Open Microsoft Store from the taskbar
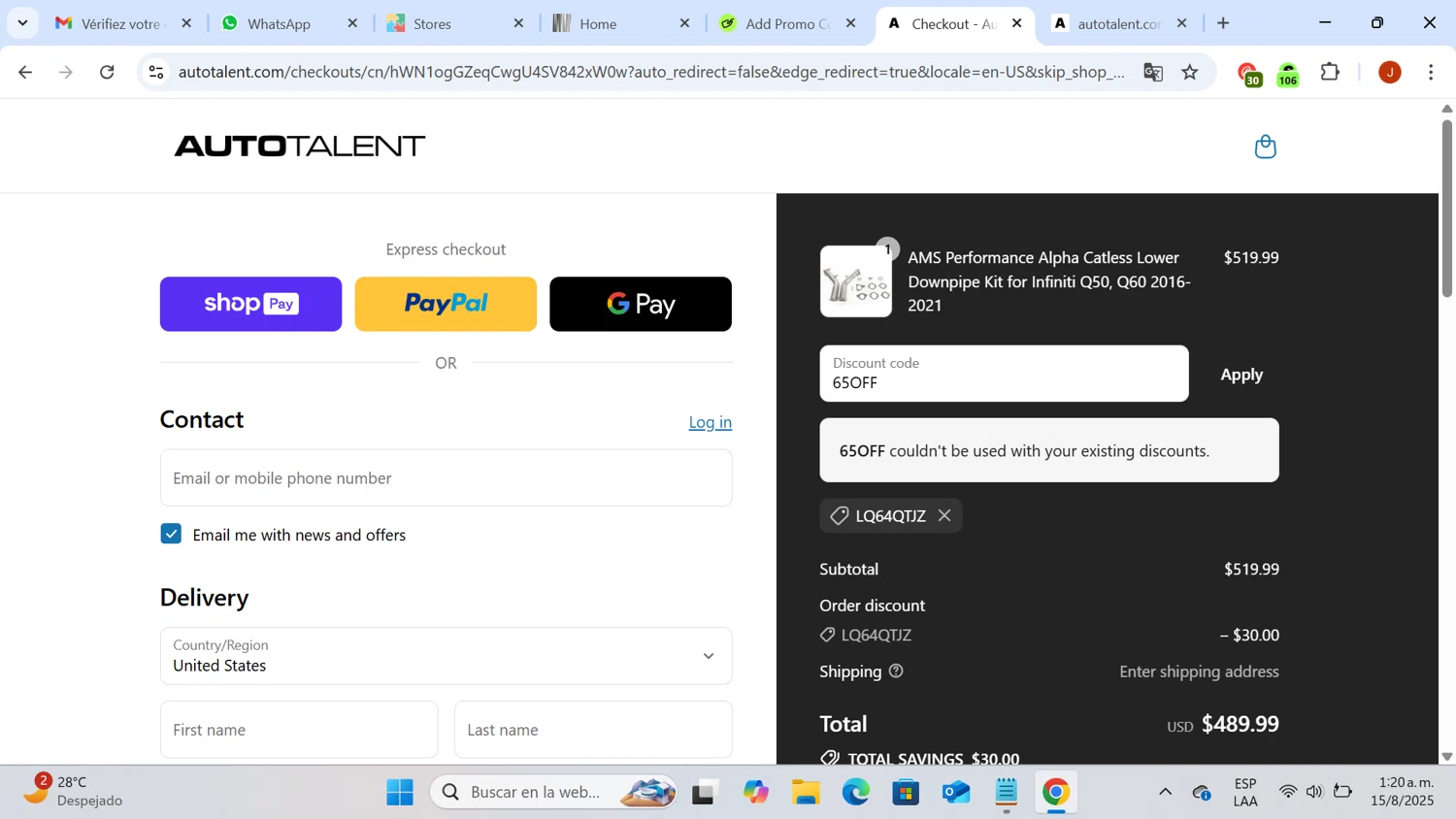This screenshot has width=1456, height=819. 907,793
